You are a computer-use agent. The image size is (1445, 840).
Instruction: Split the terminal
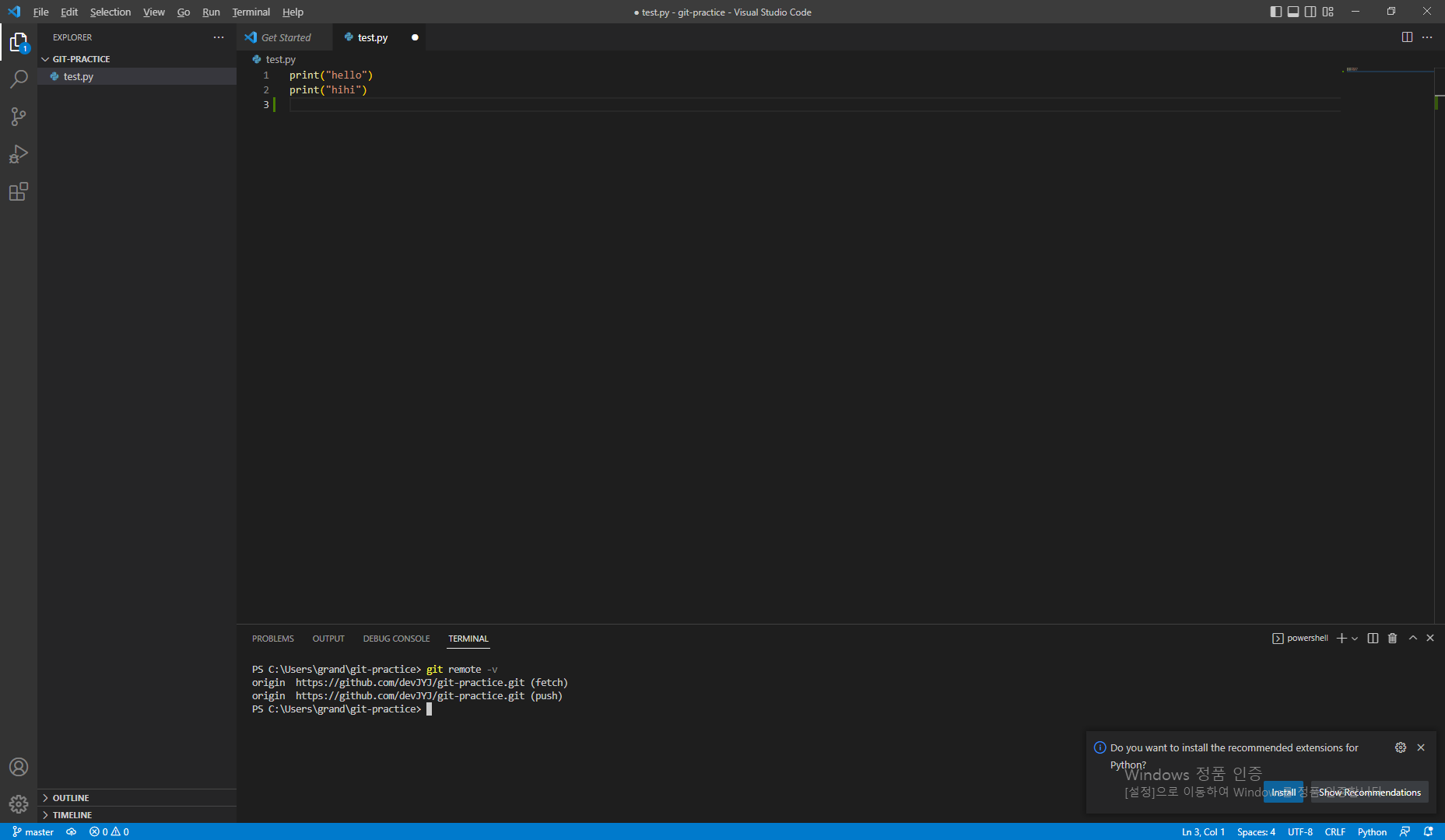(x=1373, y=638)
